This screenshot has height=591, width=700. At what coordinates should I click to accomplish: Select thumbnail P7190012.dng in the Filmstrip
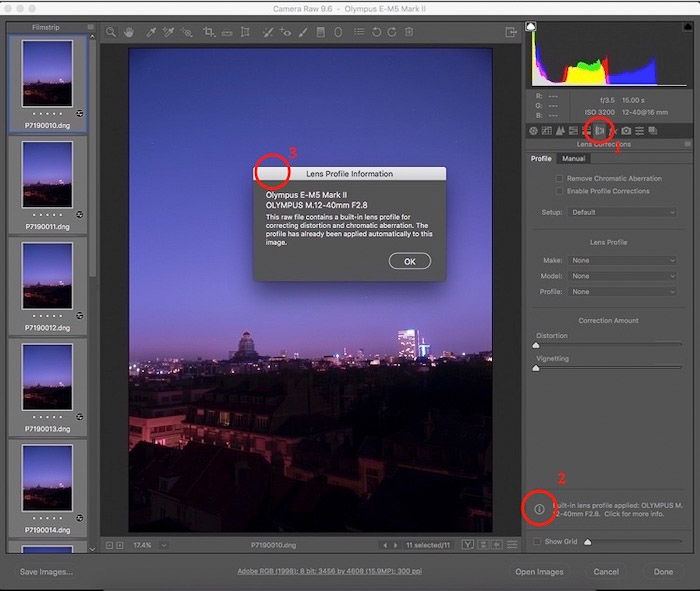pos(47,278)
